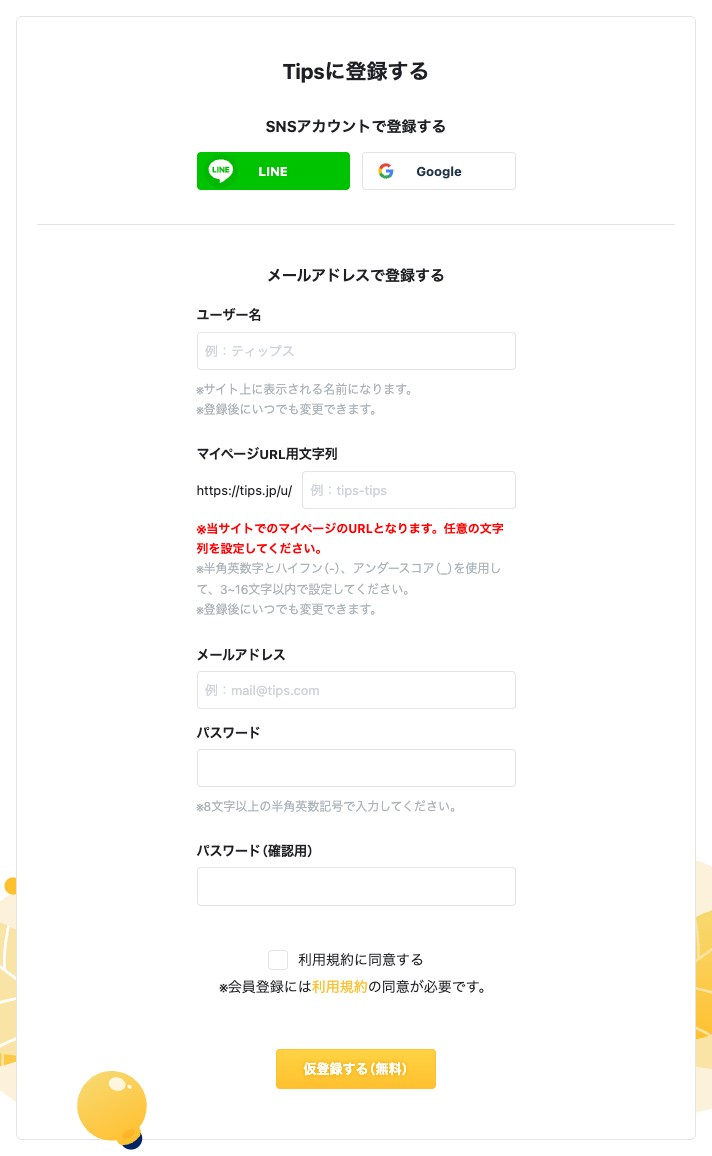
Task: Click the Google G logo icon
Action: pos(386,171)
